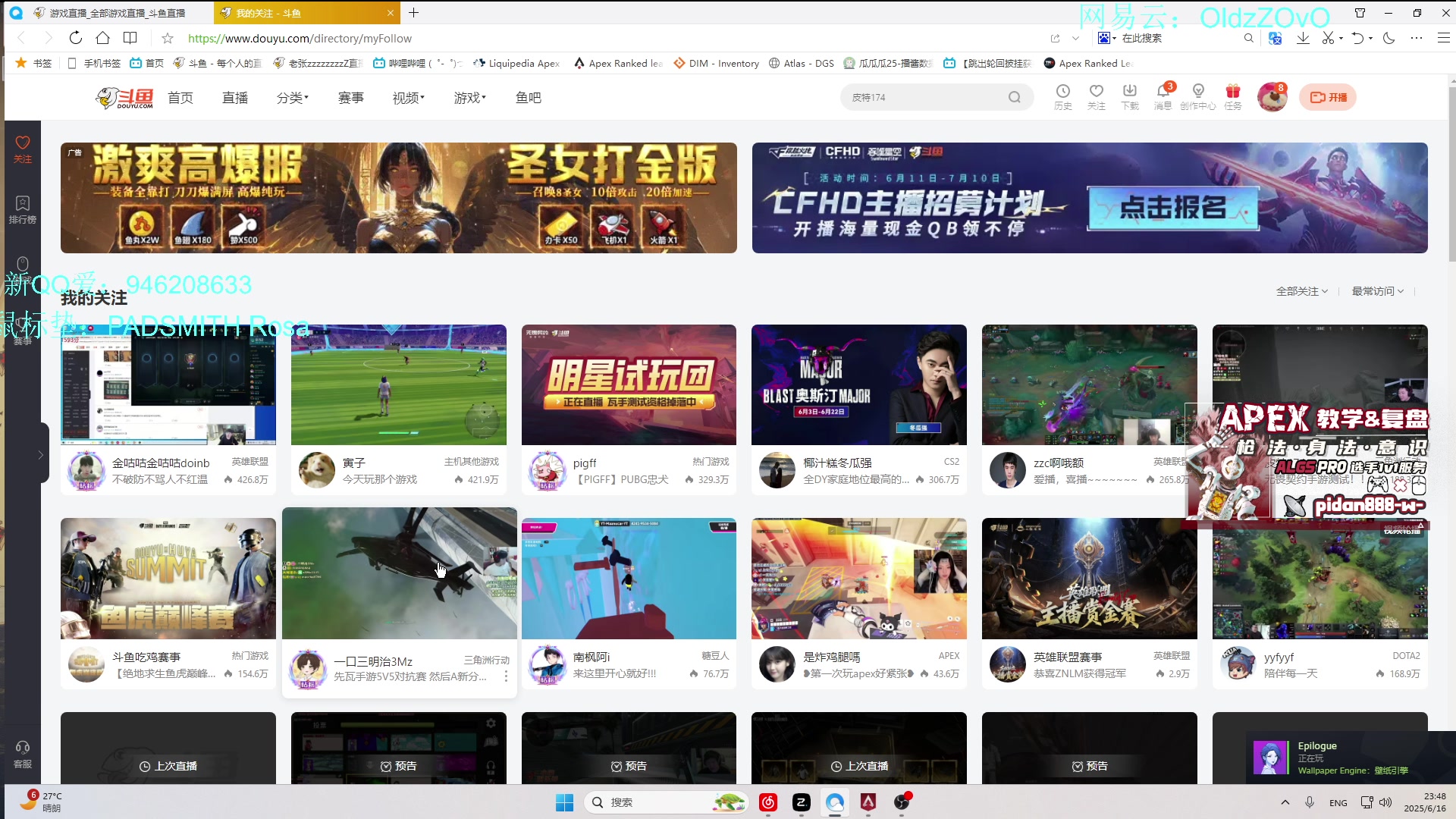Image resolution: width=1456 pixels, height=819 pixels.
Task: Select 关注 heart in left sidebar
Action: coord(23,149)
